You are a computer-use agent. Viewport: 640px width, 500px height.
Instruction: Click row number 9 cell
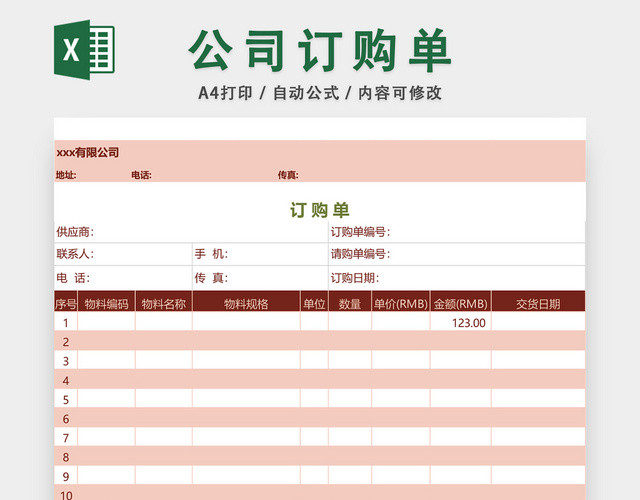[x=66, y=476]
